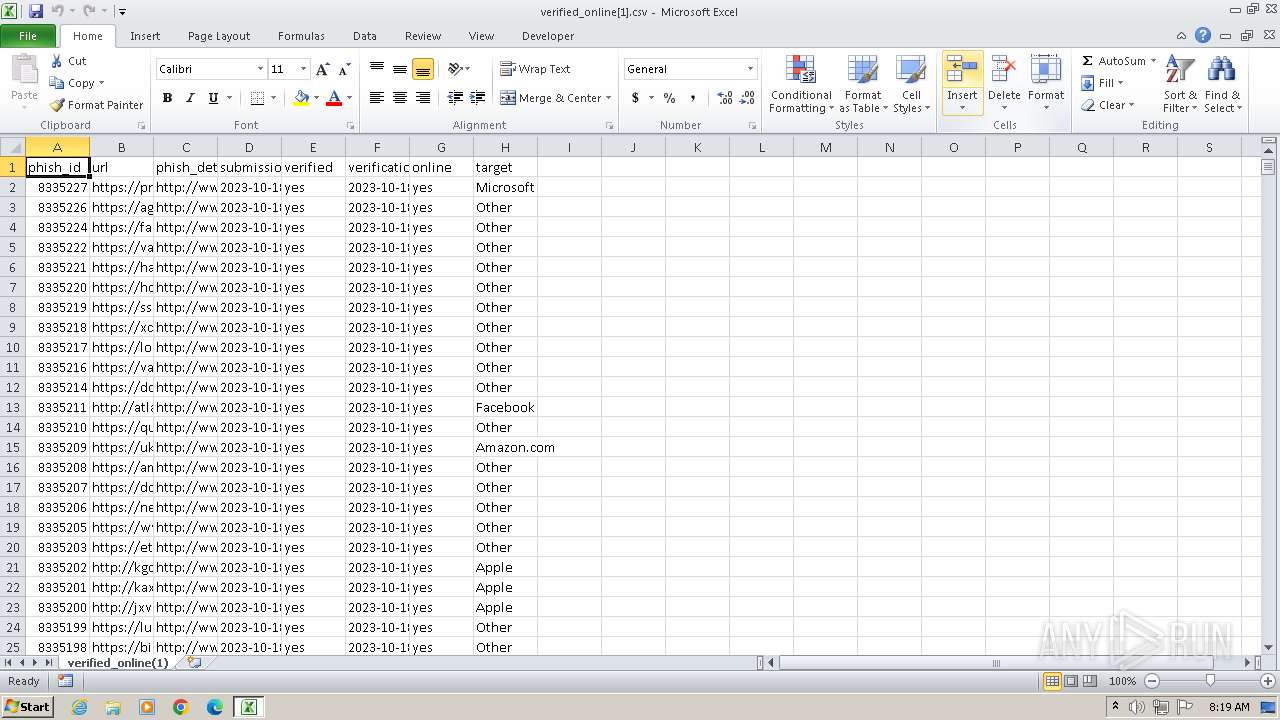Switch to the Insert tab
Viewport: 1280px width, 720px height.
[145, 36]
